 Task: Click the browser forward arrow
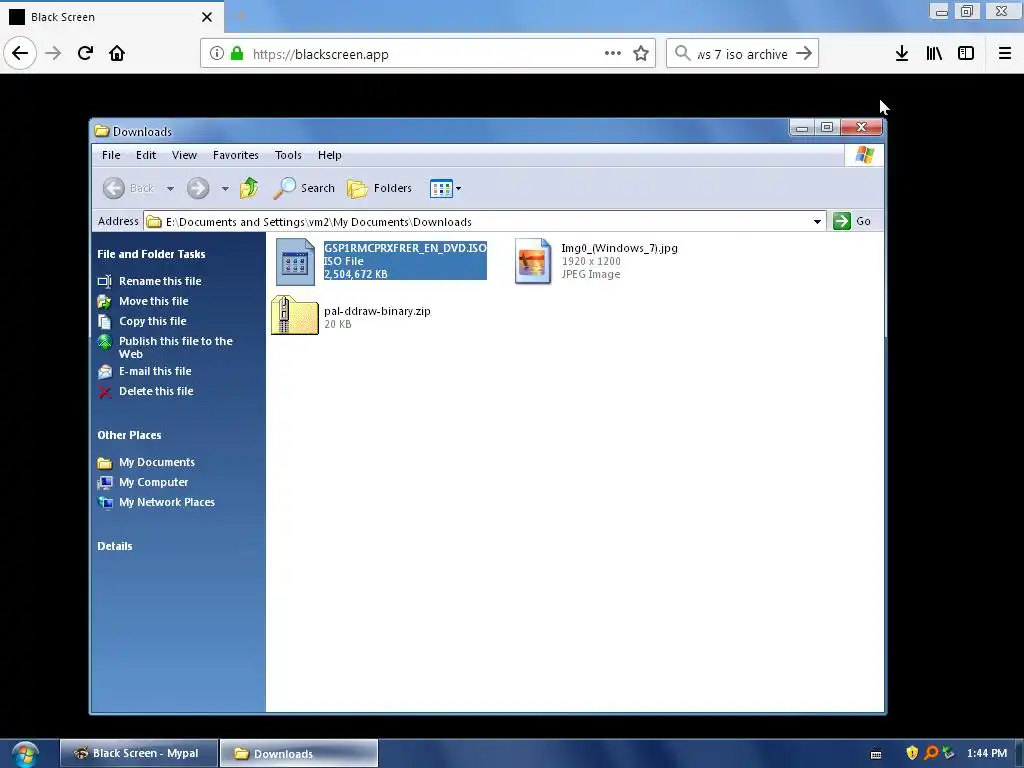pyautogui.click(x=53, y=53)
